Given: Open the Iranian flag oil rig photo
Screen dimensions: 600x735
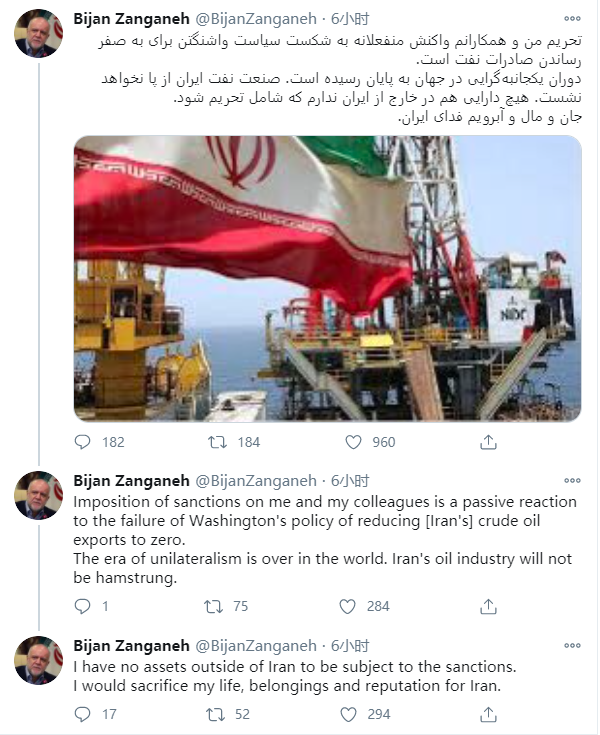Looking at the screenshot, I should coord(328,278).
